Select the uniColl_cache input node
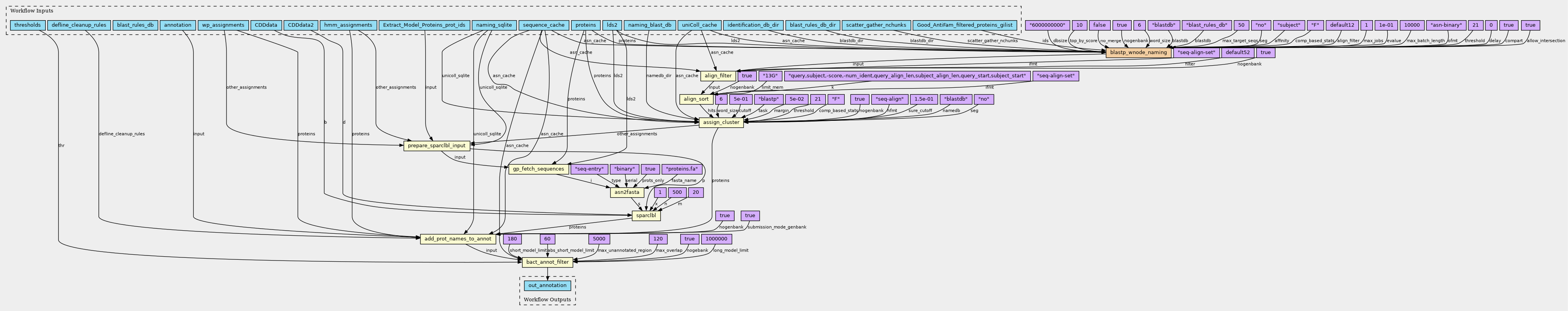This screenshot has width=1568, height=311. 699,26
